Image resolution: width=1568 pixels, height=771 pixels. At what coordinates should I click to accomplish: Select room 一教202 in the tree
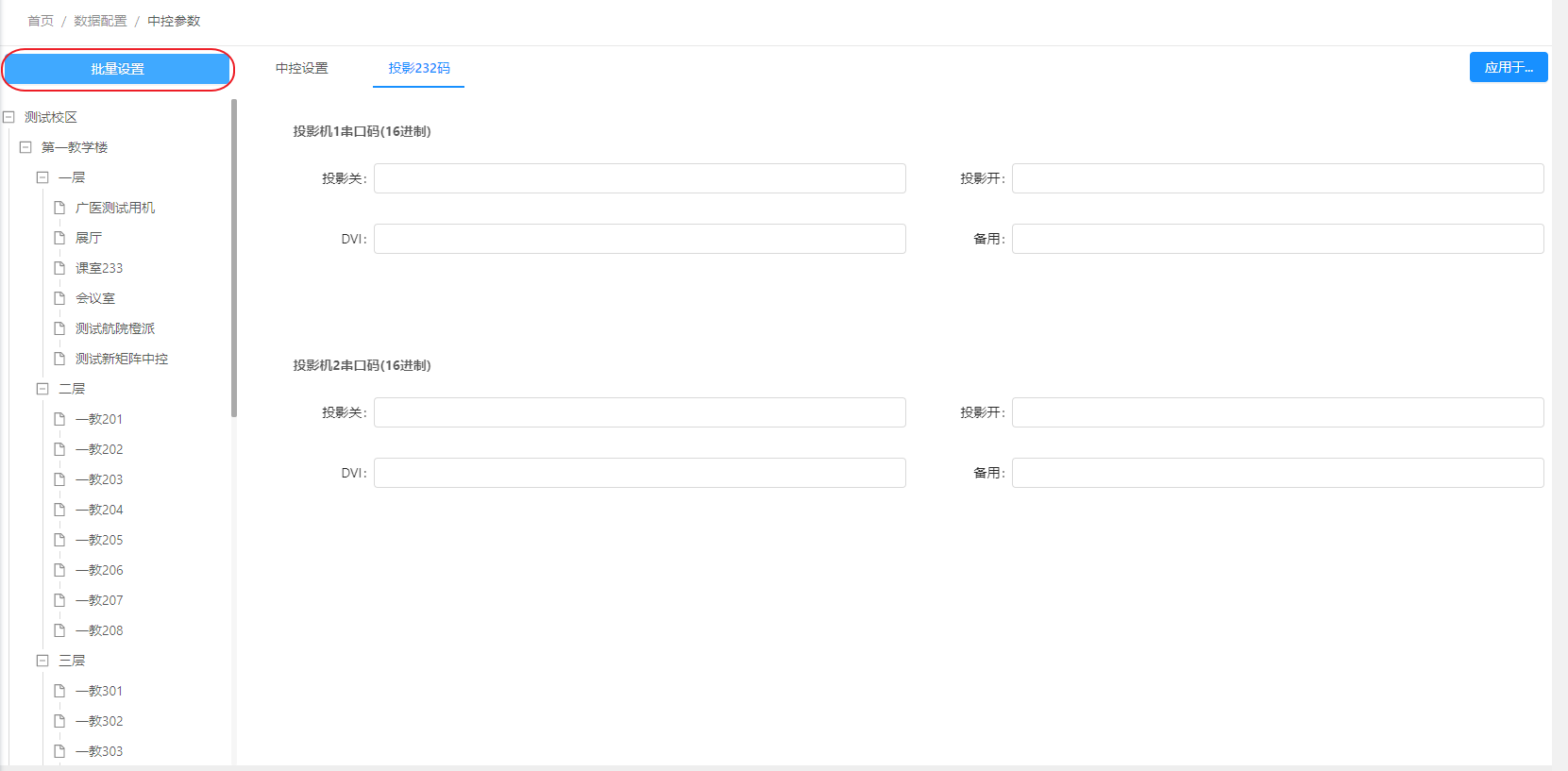click(99, 449)
